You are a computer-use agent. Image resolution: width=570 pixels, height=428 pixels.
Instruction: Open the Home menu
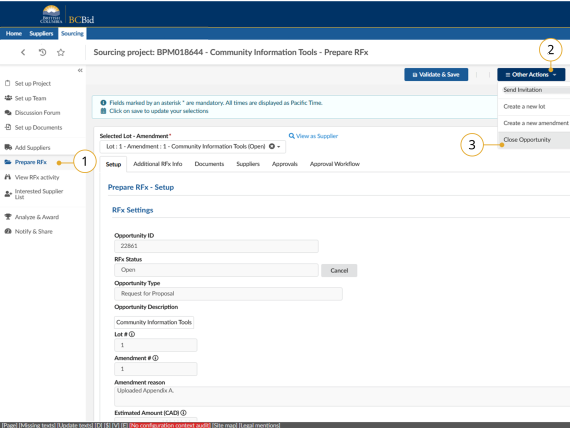14,33
